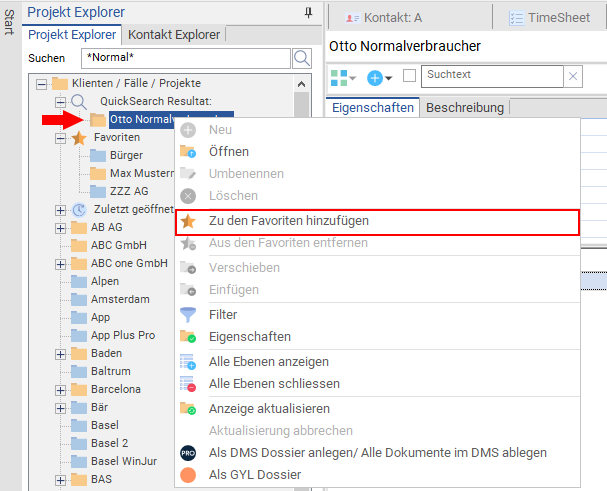Click the Öffnen folder icon

[188, 151]
